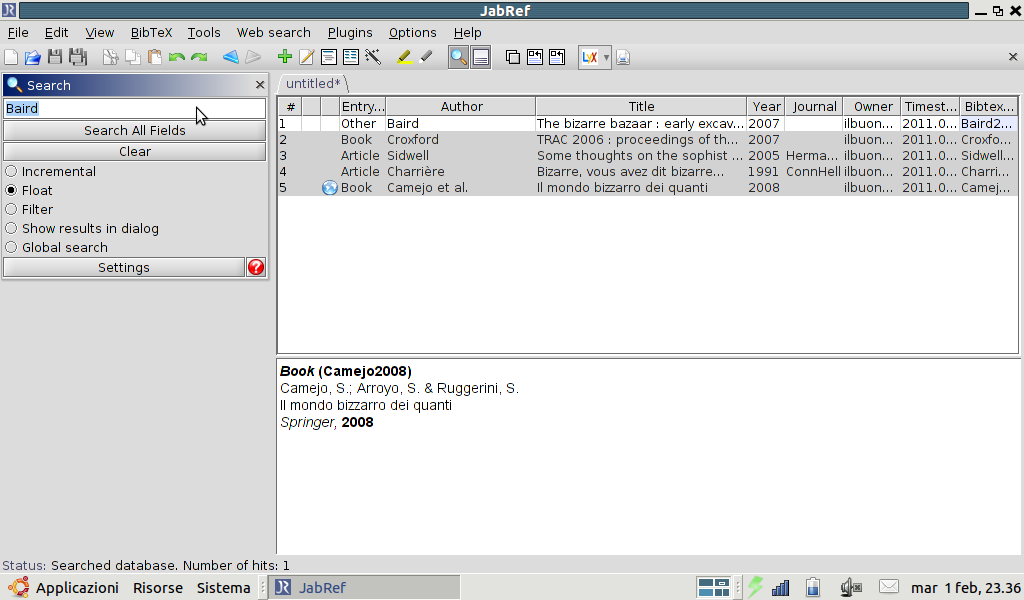Image resolution: width=1024 pixels, height=600 pixels.
Task: Click the Clear button in the search panel
Action: (135, 151)
